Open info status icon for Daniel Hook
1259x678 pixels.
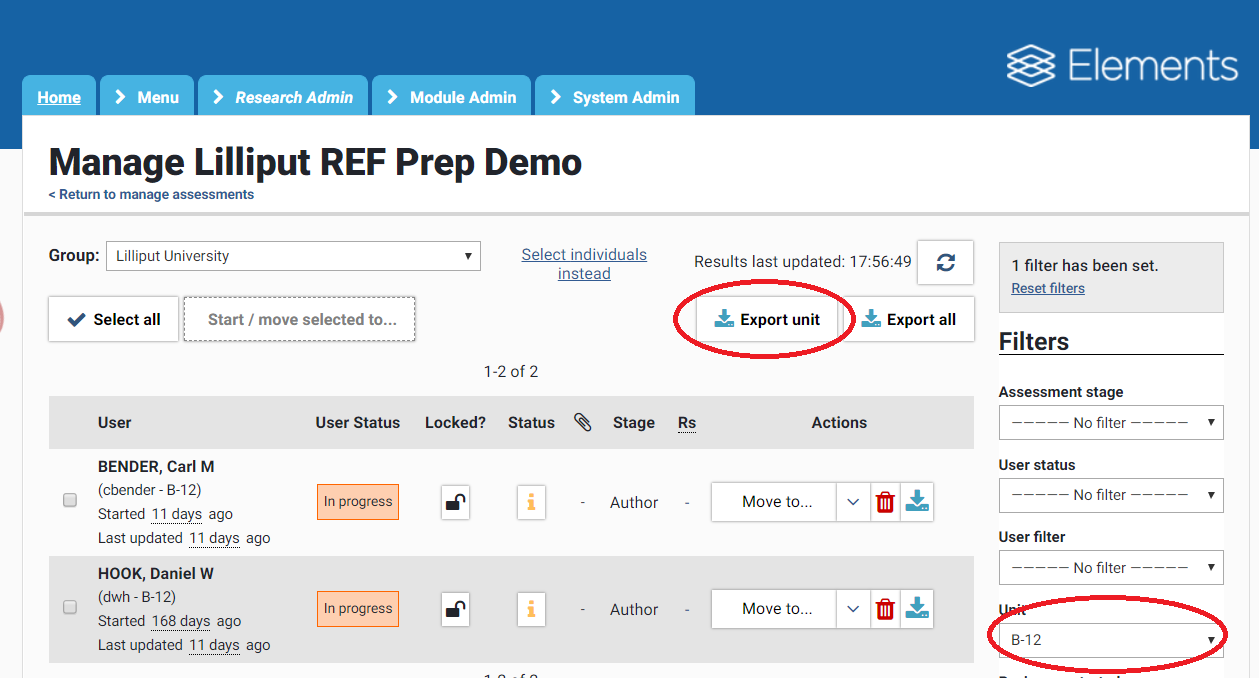(531, 609)
